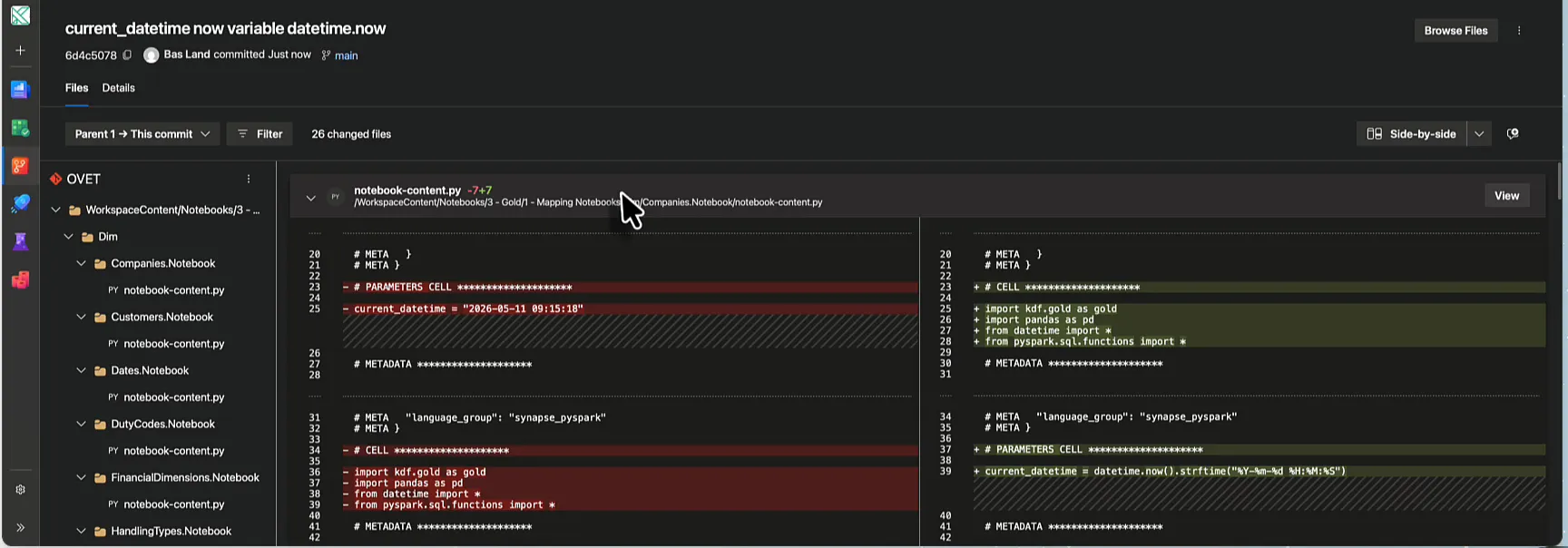
Task: Open Boards hub in left sidebar
Action: 20,128
